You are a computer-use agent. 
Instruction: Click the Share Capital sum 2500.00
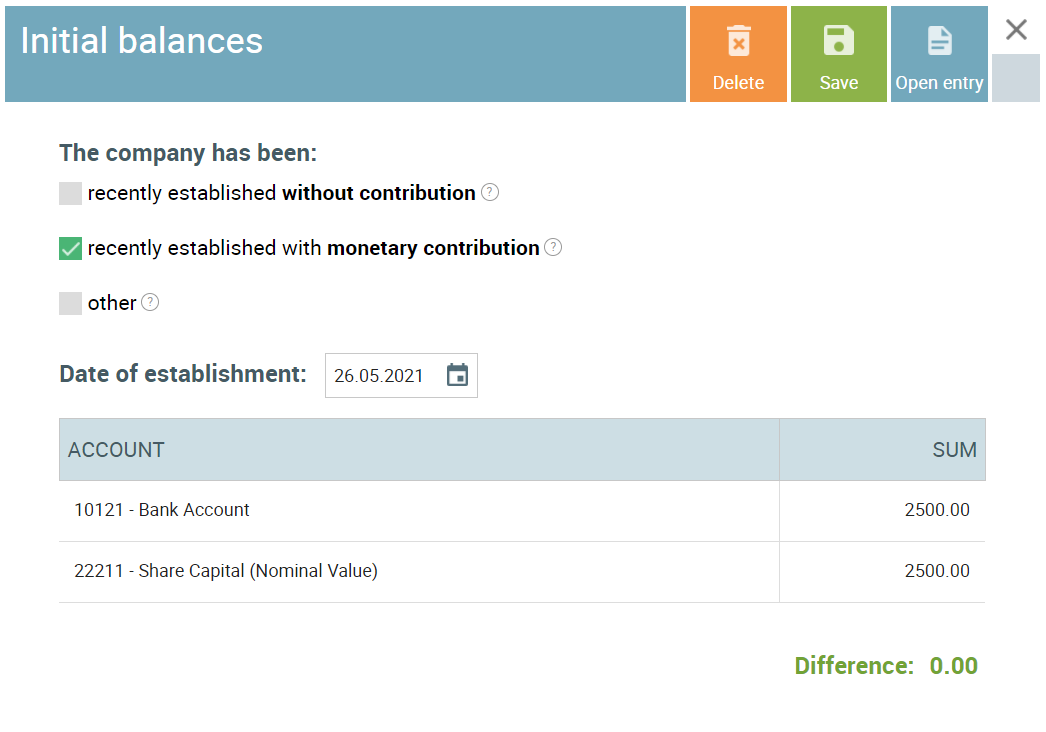click(936, 571)
